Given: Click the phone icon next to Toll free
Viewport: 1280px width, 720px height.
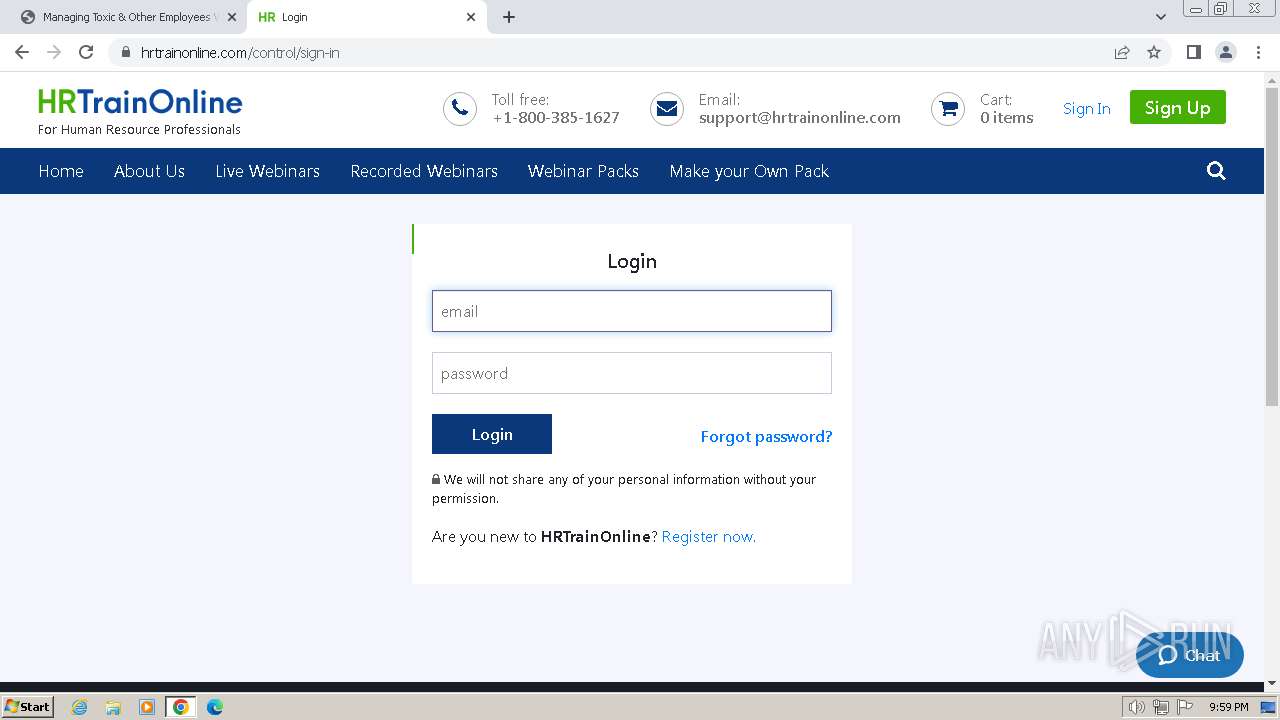Looking at the screenshot, I should click(x=460, y=109).
